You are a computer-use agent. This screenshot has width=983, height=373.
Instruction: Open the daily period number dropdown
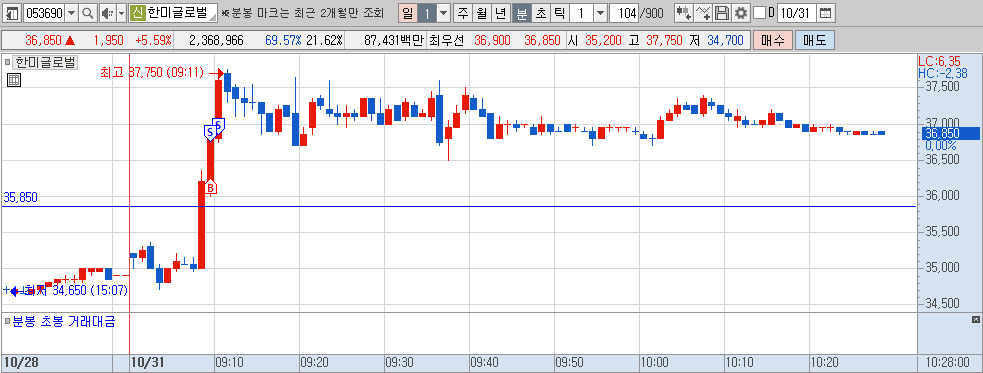443,13
